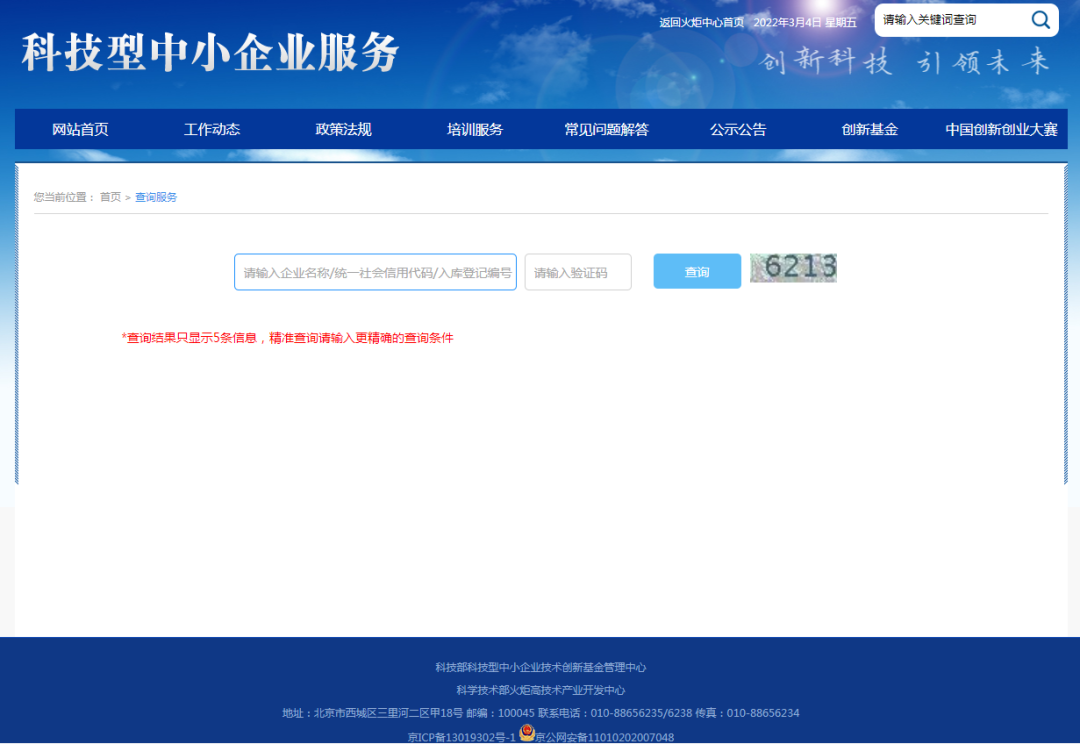1080x744 pixels.
Task: Open the 常见问题解答 section
Action: click(x=605, y=128)
